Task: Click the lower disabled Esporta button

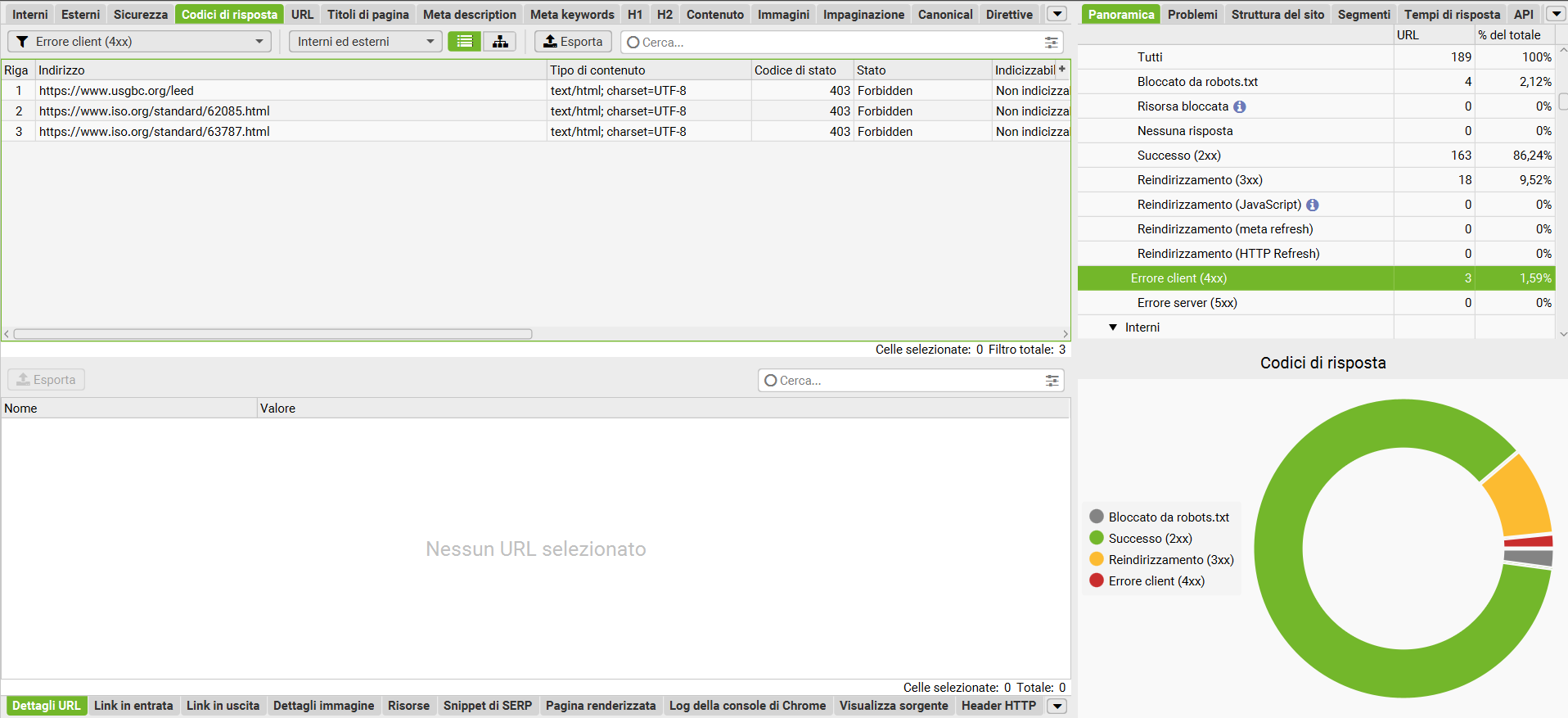Action: [47, 380]
